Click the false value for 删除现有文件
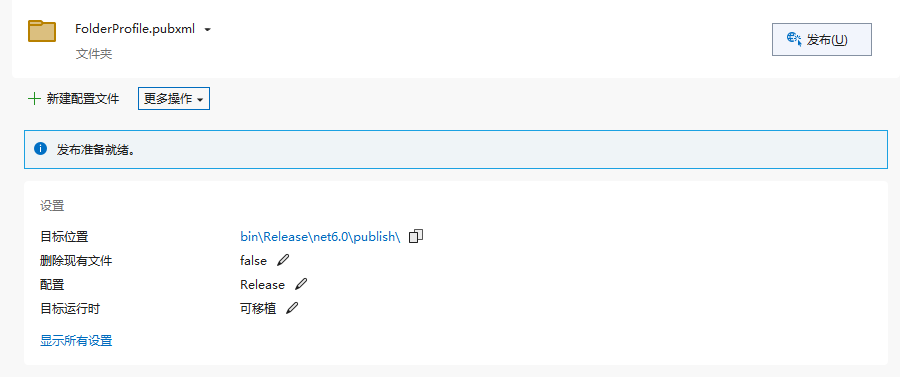The height and width of the screenshot is (377, 900). (x=254, y=261)
